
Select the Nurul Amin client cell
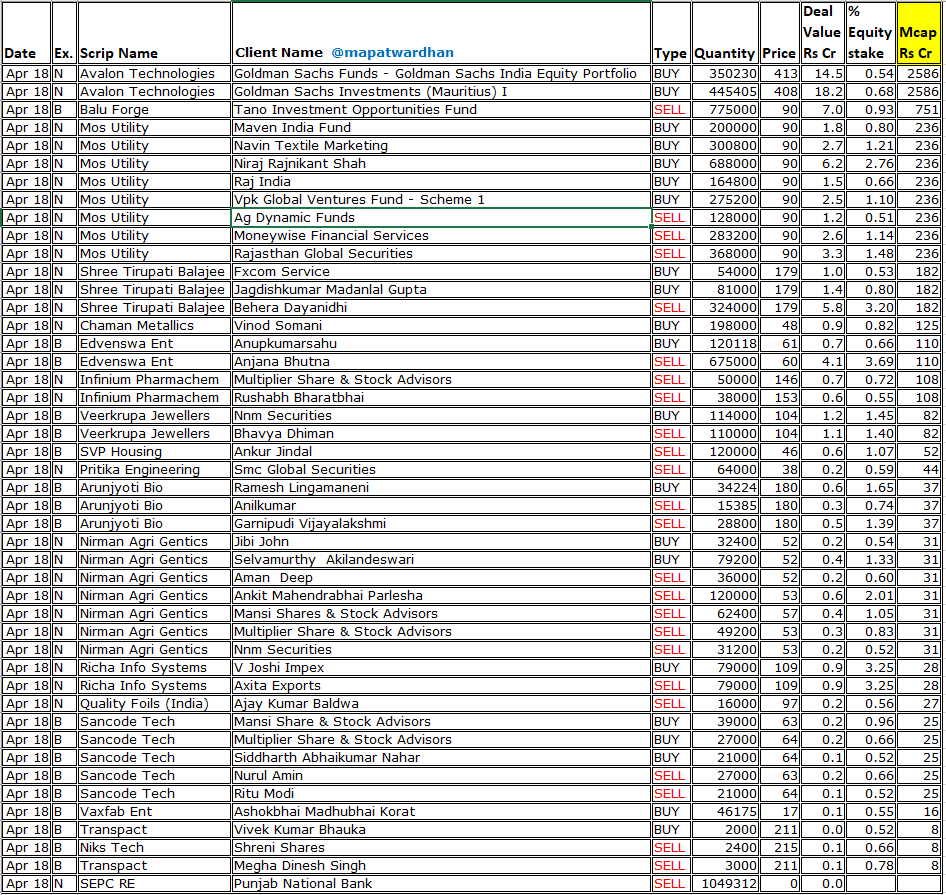(x=441, y=776)
